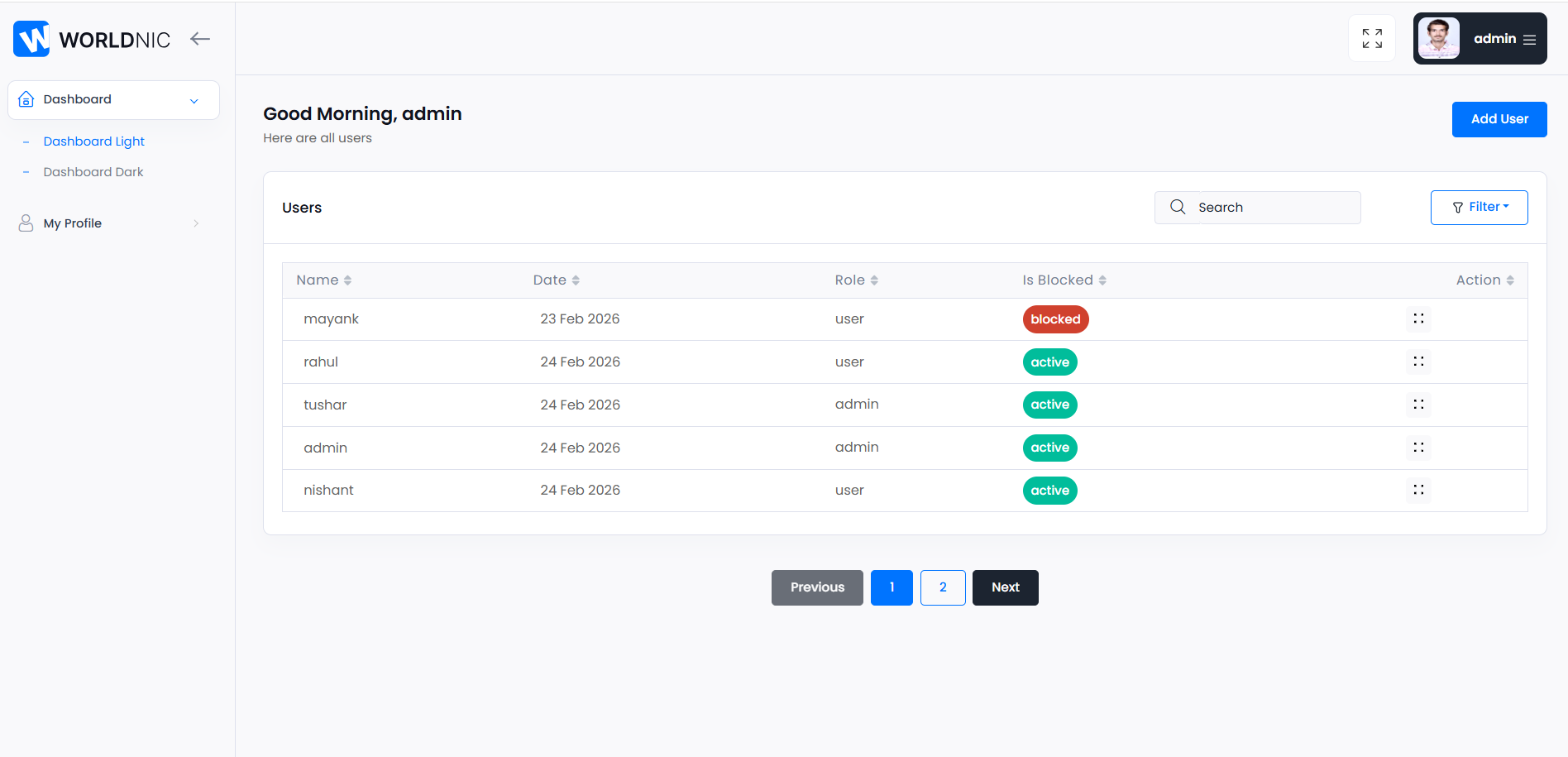Open action menu for mayank
The height and width of the screenshot is (757, 1568).
coord(1418,319)
